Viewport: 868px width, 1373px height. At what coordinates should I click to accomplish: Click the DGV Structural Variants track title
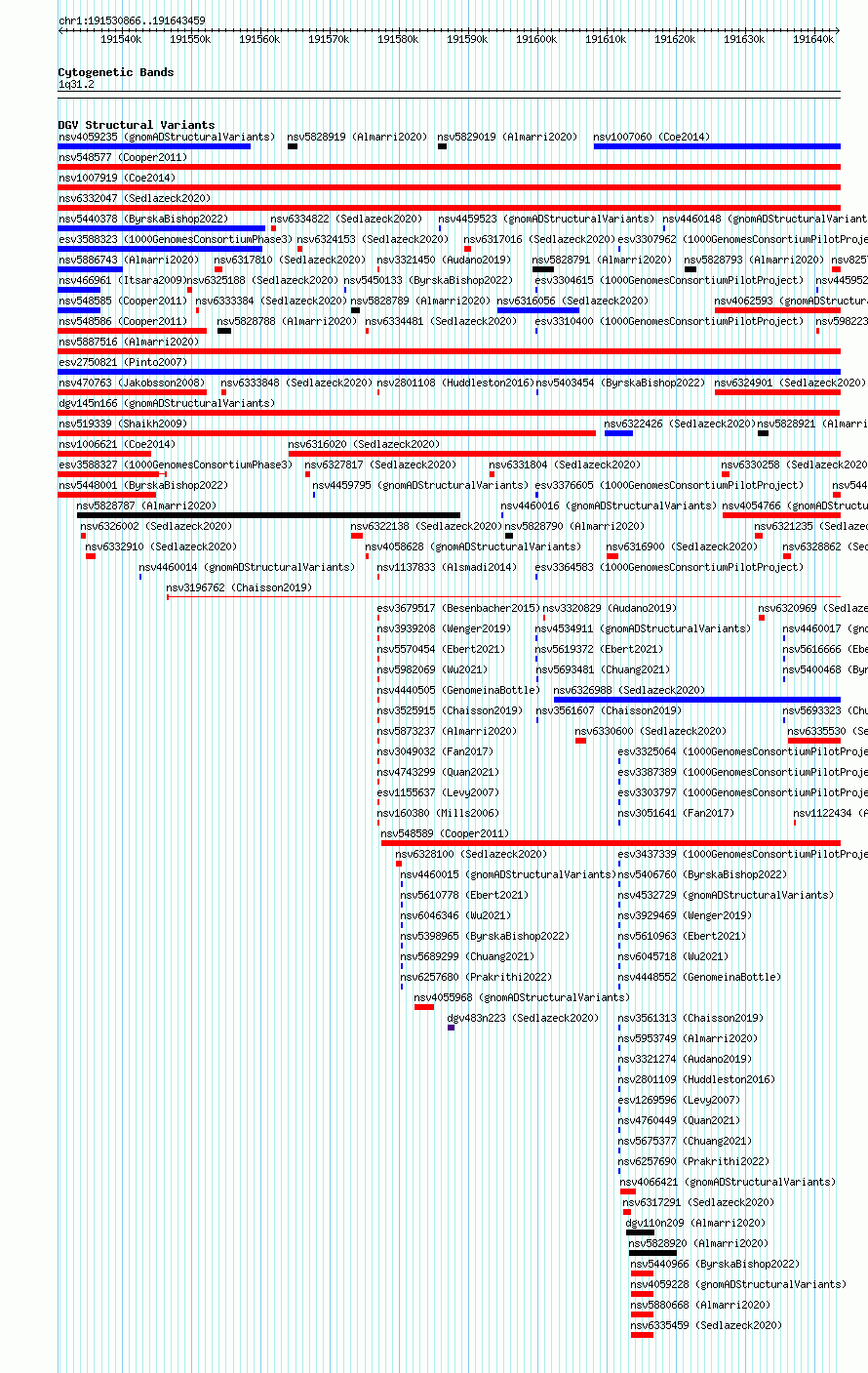coord(137,125)
